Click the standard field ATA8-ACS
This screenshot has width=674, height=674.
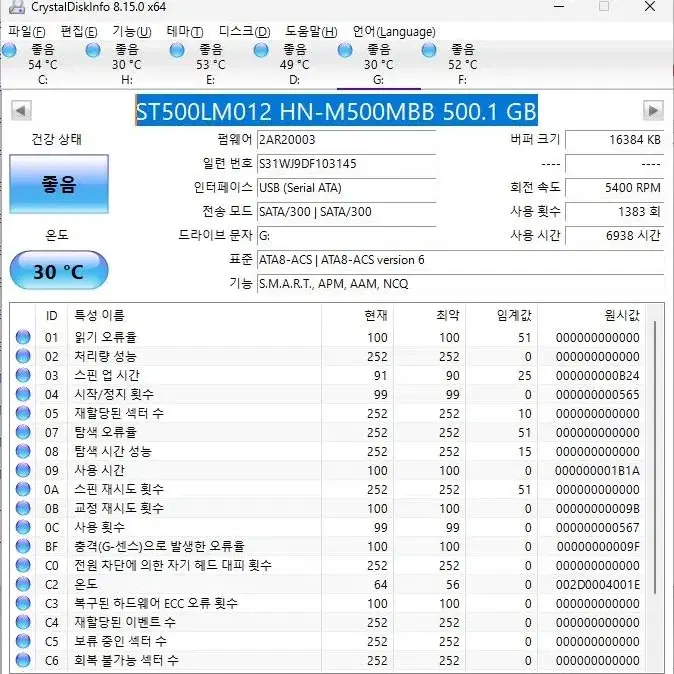tap(460, 260)
